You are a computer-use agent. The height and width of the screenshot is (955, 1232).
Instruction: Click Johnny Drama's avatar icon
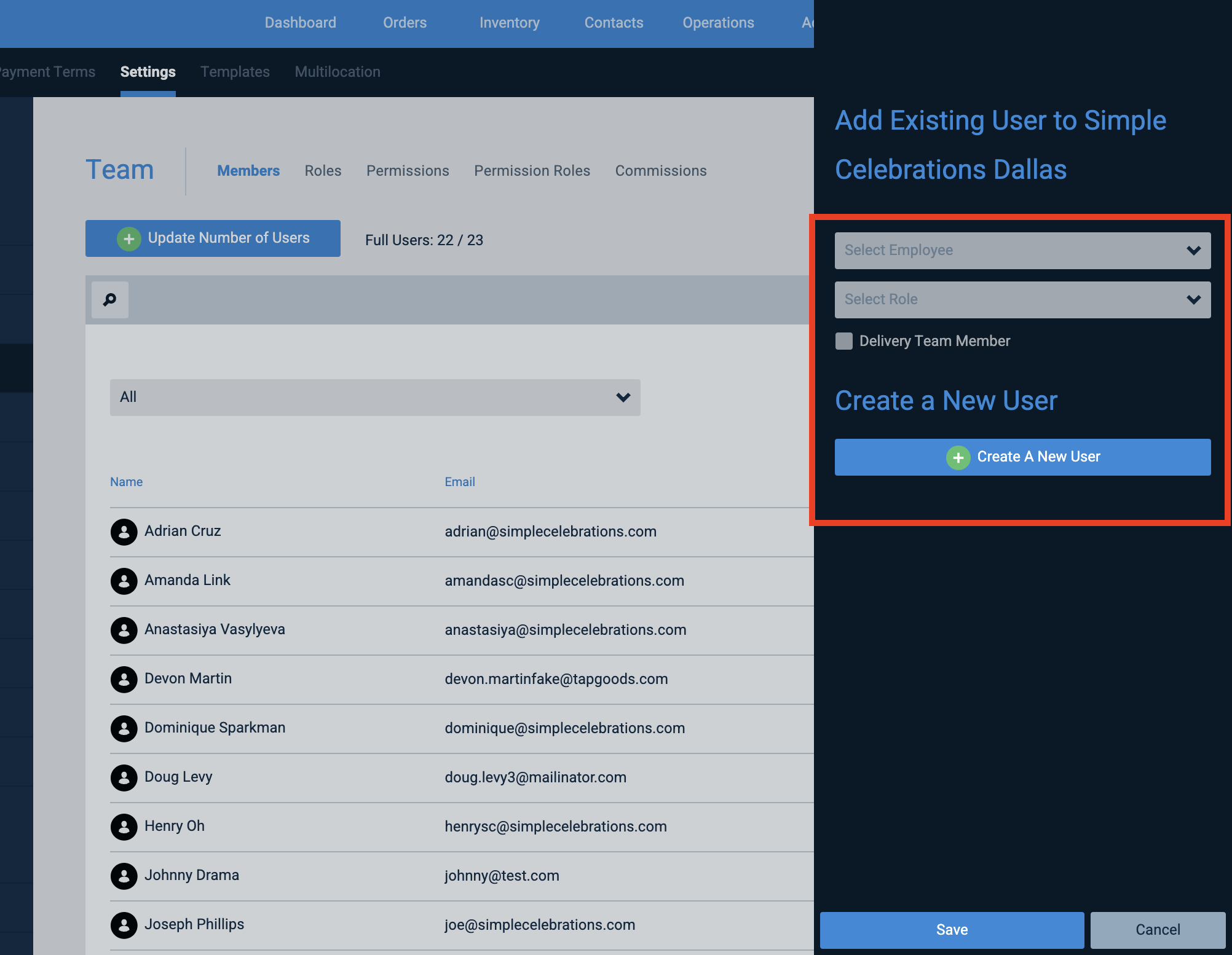click(124, 876)
